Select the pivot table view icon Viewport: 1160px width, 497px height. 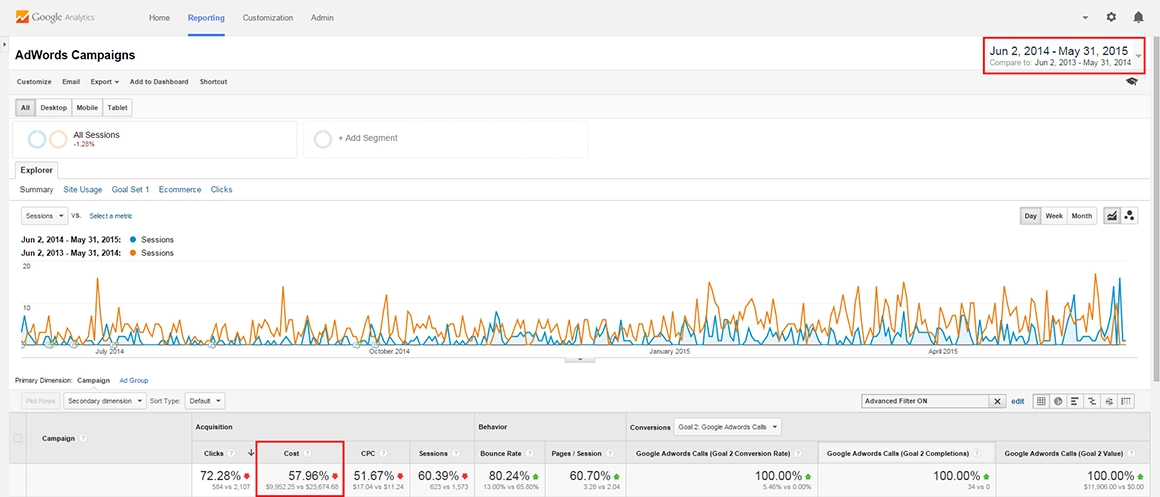click(1127, 401)
